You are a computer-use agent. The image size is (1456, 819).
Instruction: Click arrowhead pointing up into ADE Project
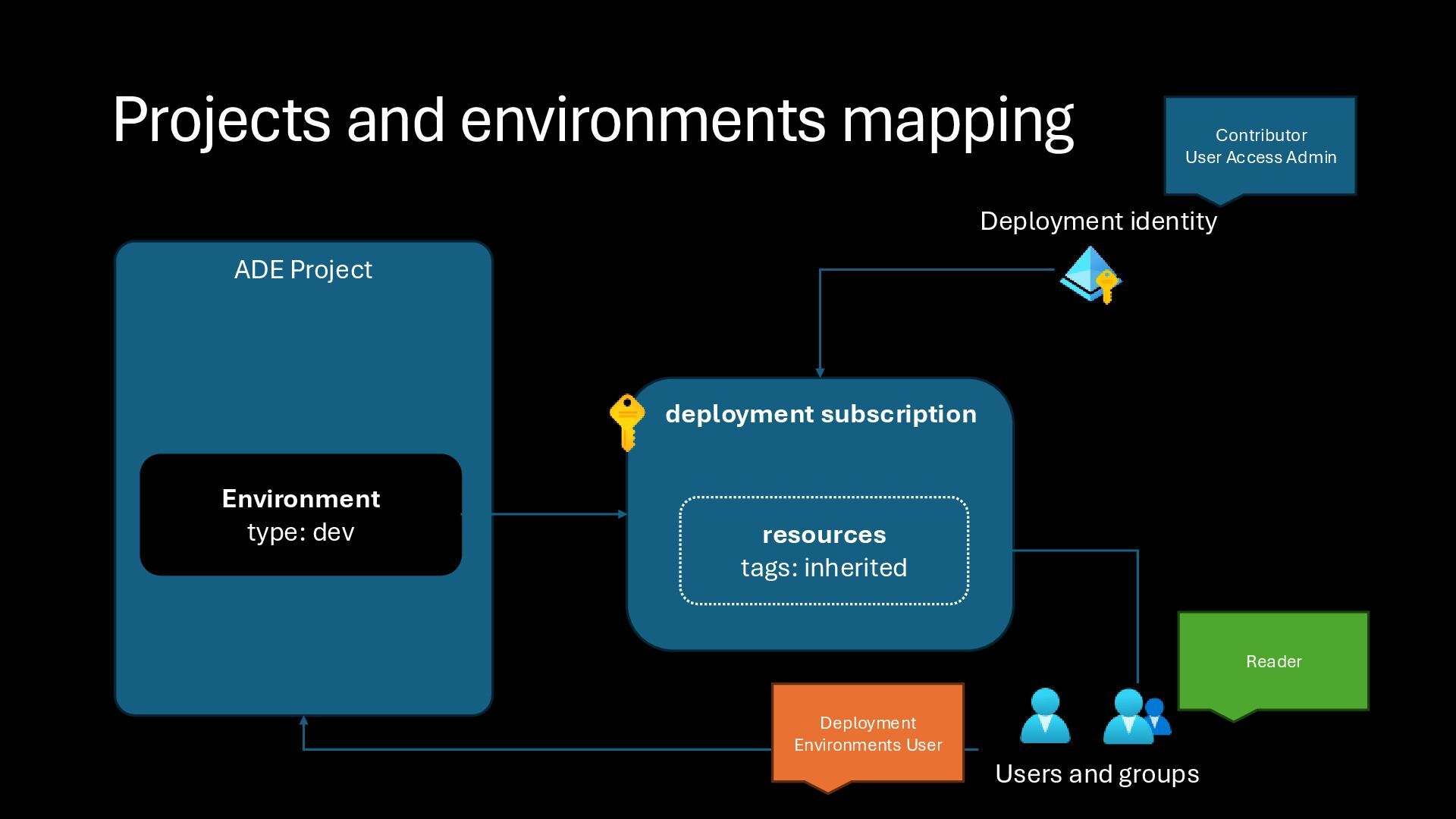(303, 721)
